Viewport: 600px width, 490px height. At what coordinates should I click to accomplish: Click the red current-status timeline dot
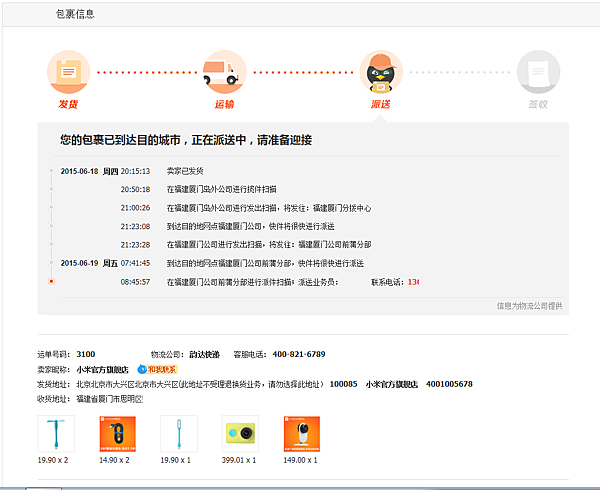click(51, 281)
